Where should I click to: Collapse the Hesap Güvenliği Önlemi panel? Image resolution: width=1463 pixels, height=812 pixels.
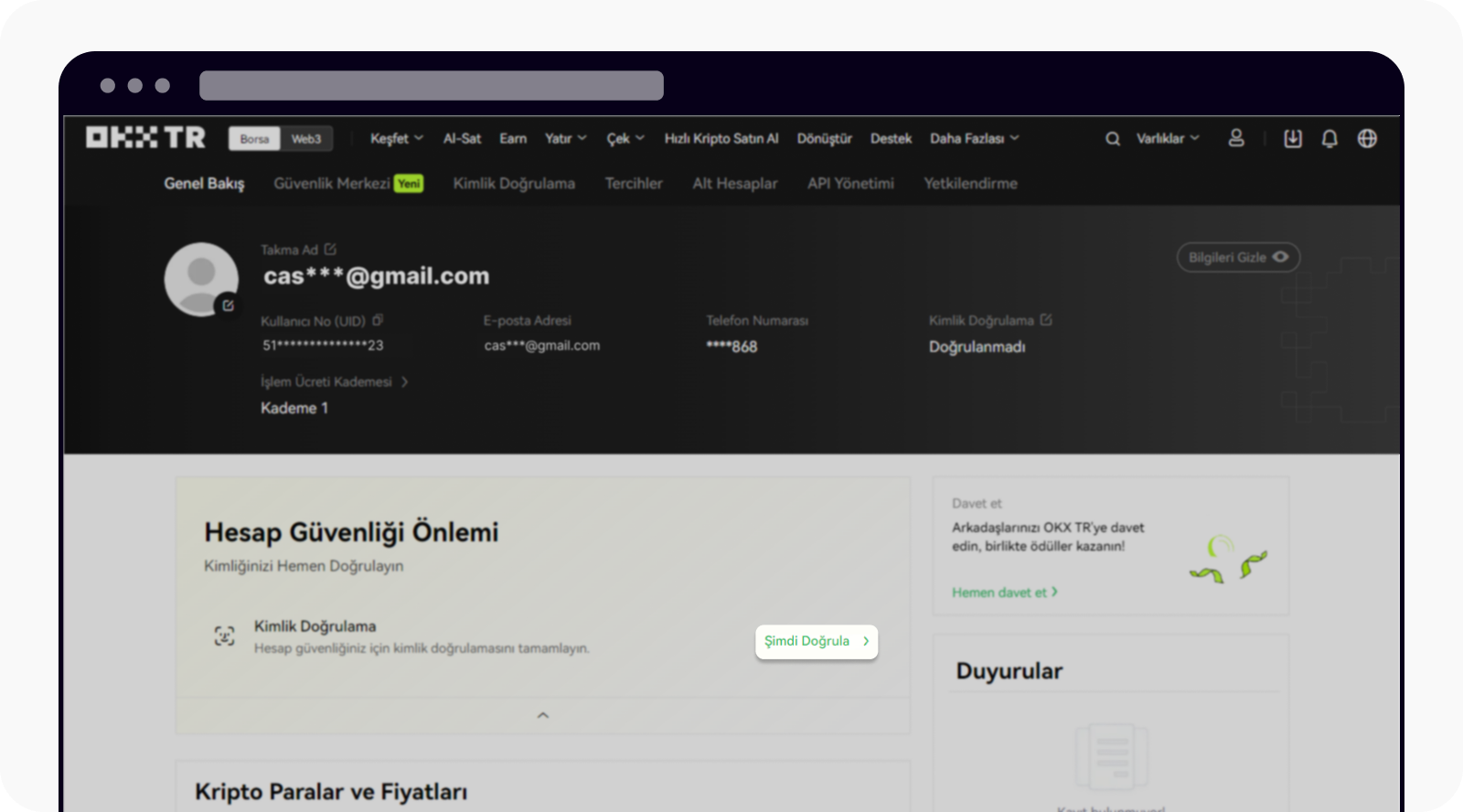point(543,715)
